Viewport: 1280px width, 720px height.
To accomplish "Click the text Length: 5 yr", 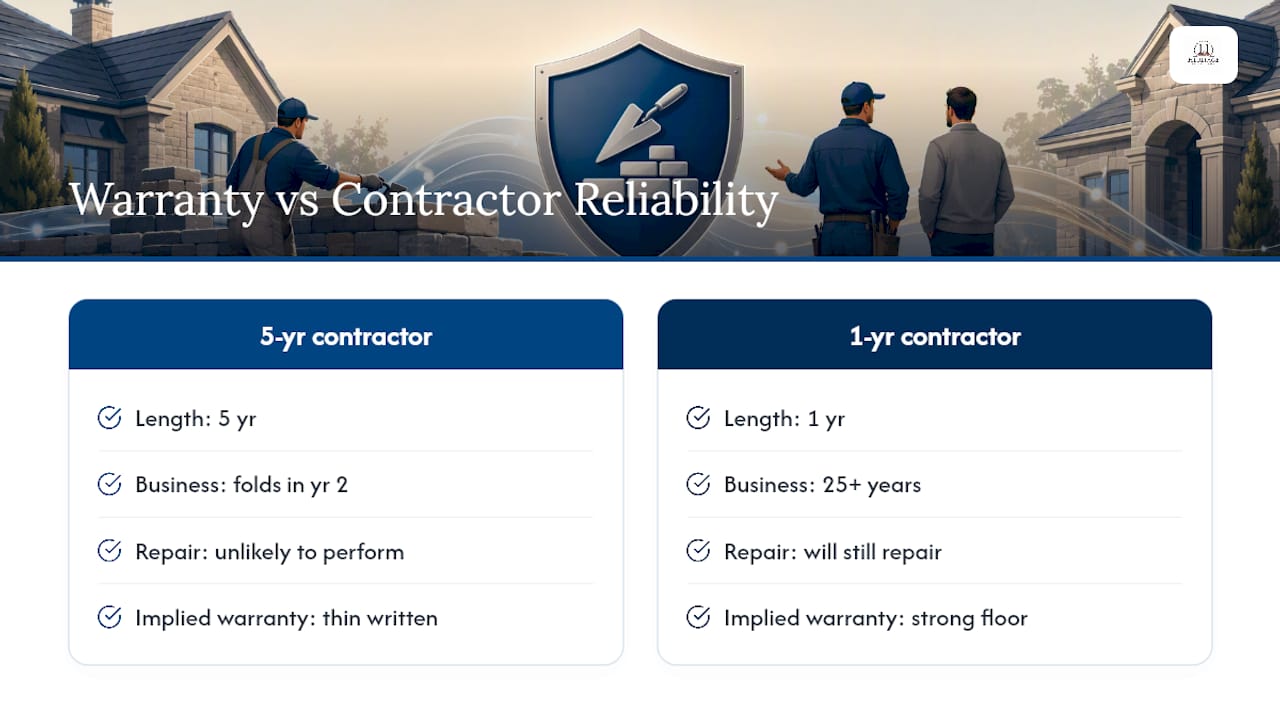I will pos(196,419).
